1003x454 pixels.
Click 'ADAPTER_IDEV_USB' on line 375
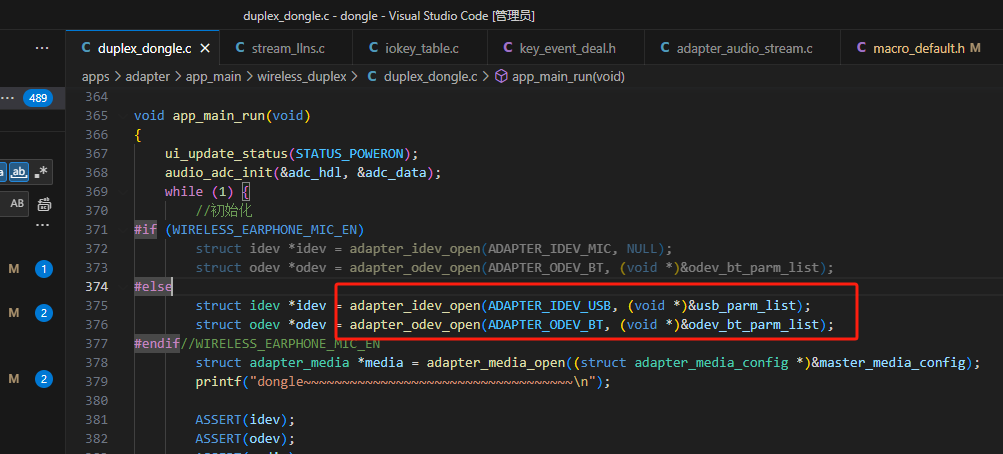coord(549,306)
